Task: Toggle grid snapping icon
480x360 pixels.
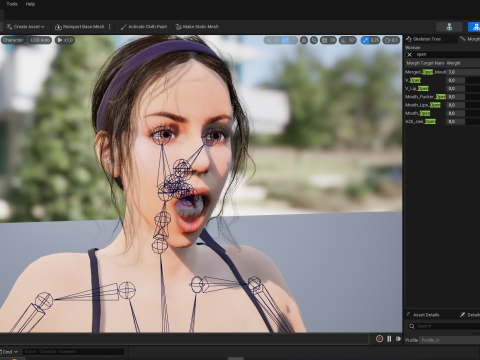Action: 324,40
